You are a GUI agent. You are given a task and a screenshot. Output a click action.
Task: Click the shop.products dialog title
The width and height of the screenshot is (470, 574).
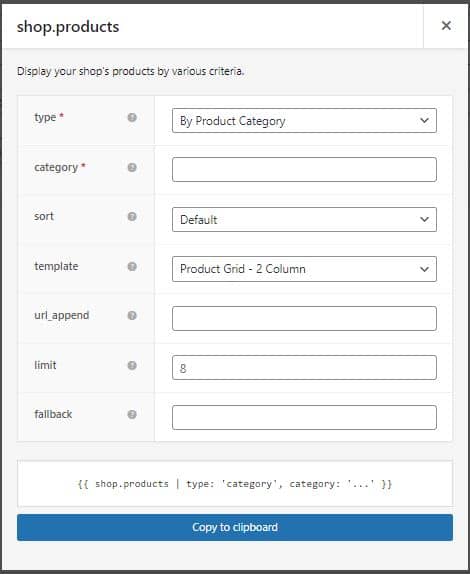[x=68, y=27]
